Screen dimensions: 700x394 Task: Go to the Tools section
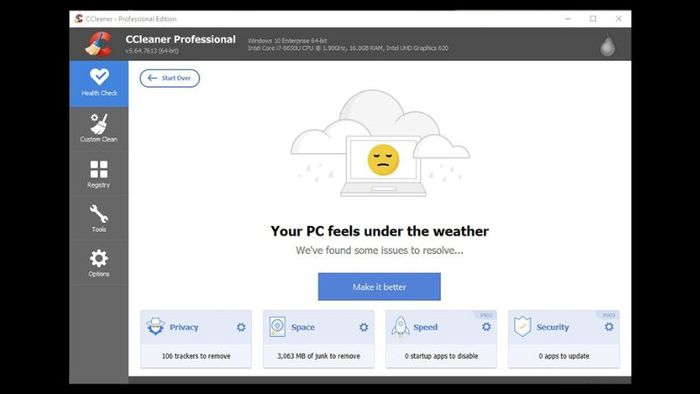99,219
